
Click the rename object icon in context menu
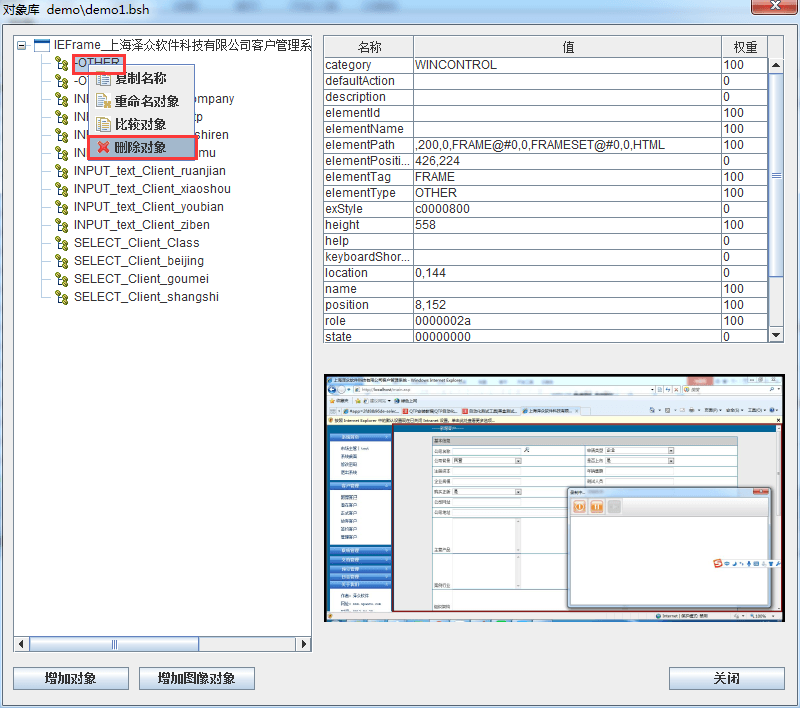pos(103,101)
